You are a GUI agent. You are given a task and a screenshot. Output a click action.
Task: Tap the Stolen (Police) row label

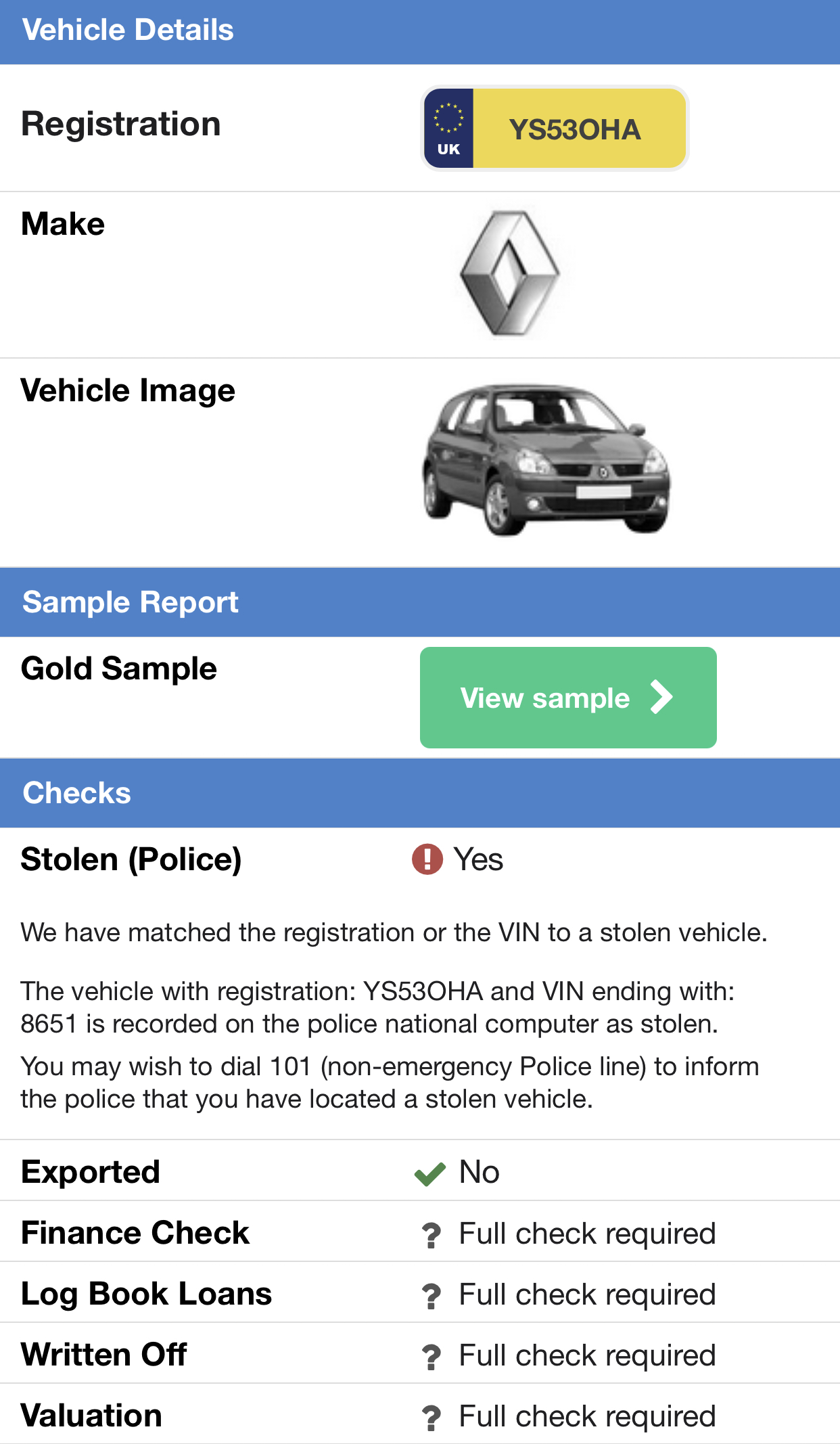[131, 860]
